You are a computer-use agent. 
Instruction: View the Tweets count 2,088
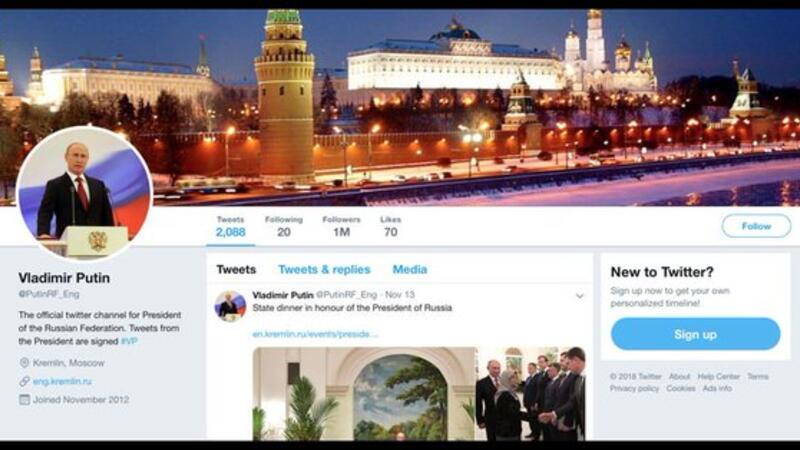tap(231, 227)
